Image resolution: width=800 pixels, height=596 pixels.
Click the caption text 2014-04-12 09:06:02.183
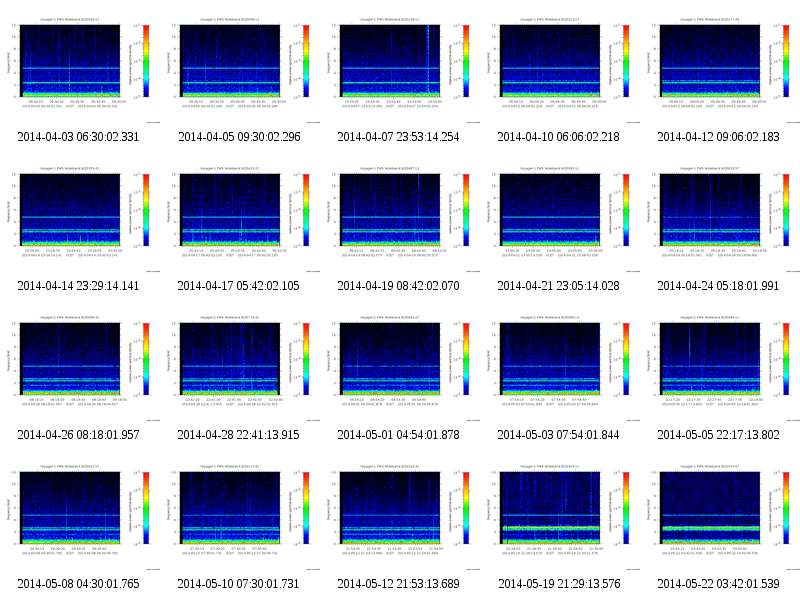[718, 137]
